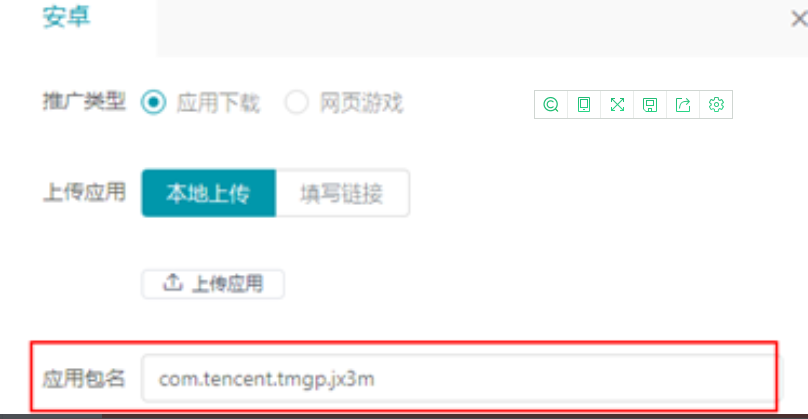This screenshot has height=419, width=808.
Task: Click the 网页游戏 radio label text
Action: click(361, 103)
